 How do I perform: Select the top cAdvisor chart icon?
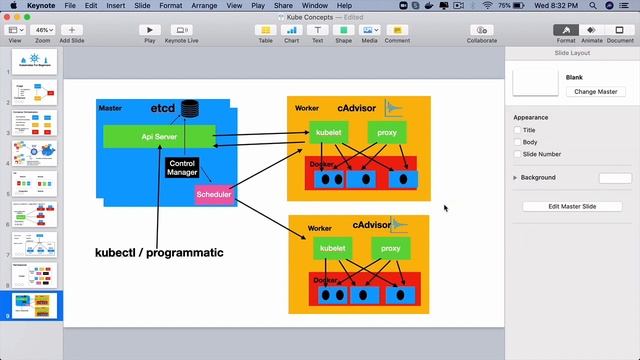pos(393,108)
